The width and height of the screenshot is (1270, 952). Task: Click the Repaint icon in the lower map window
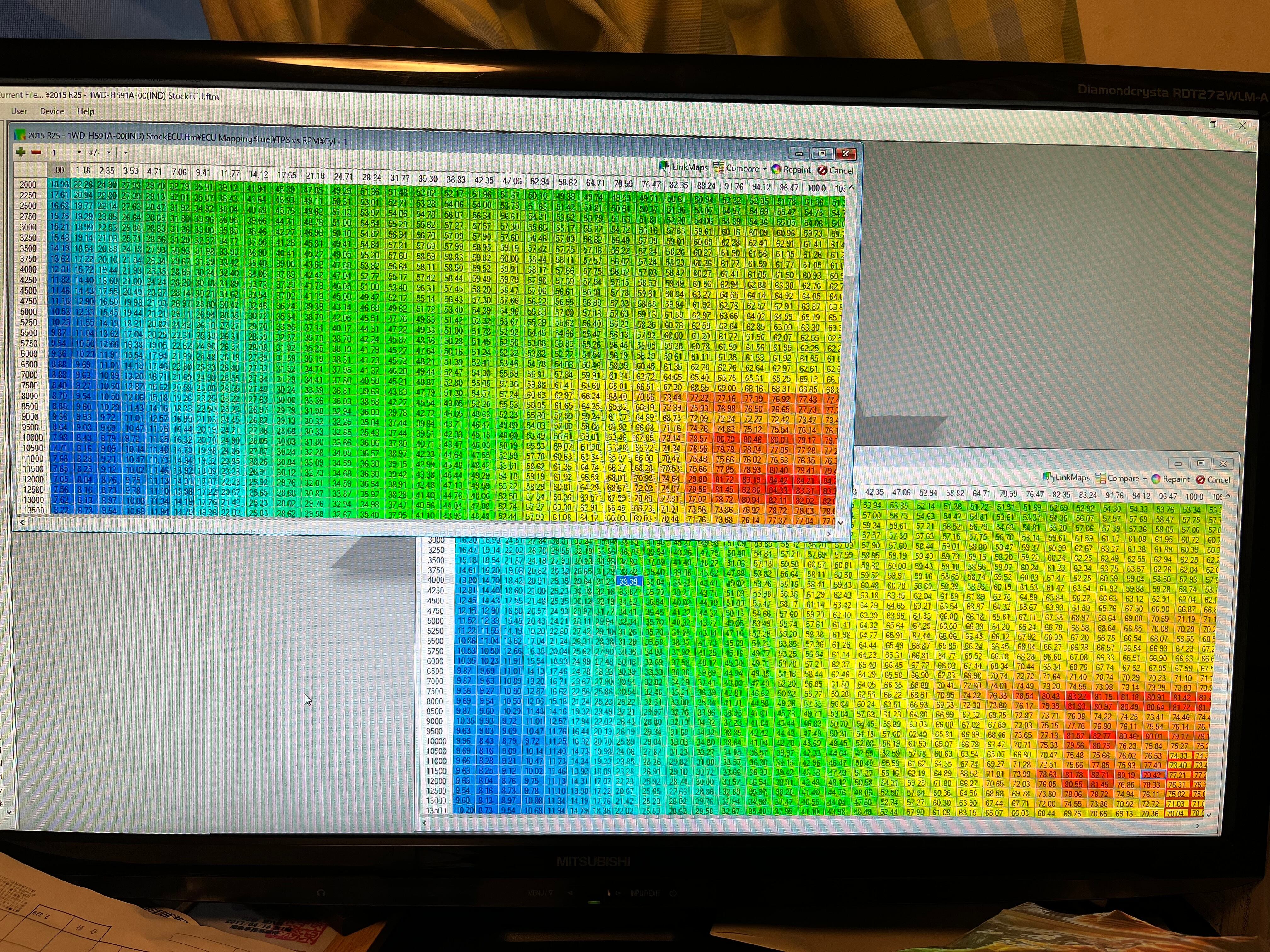tap(1156, 479)
